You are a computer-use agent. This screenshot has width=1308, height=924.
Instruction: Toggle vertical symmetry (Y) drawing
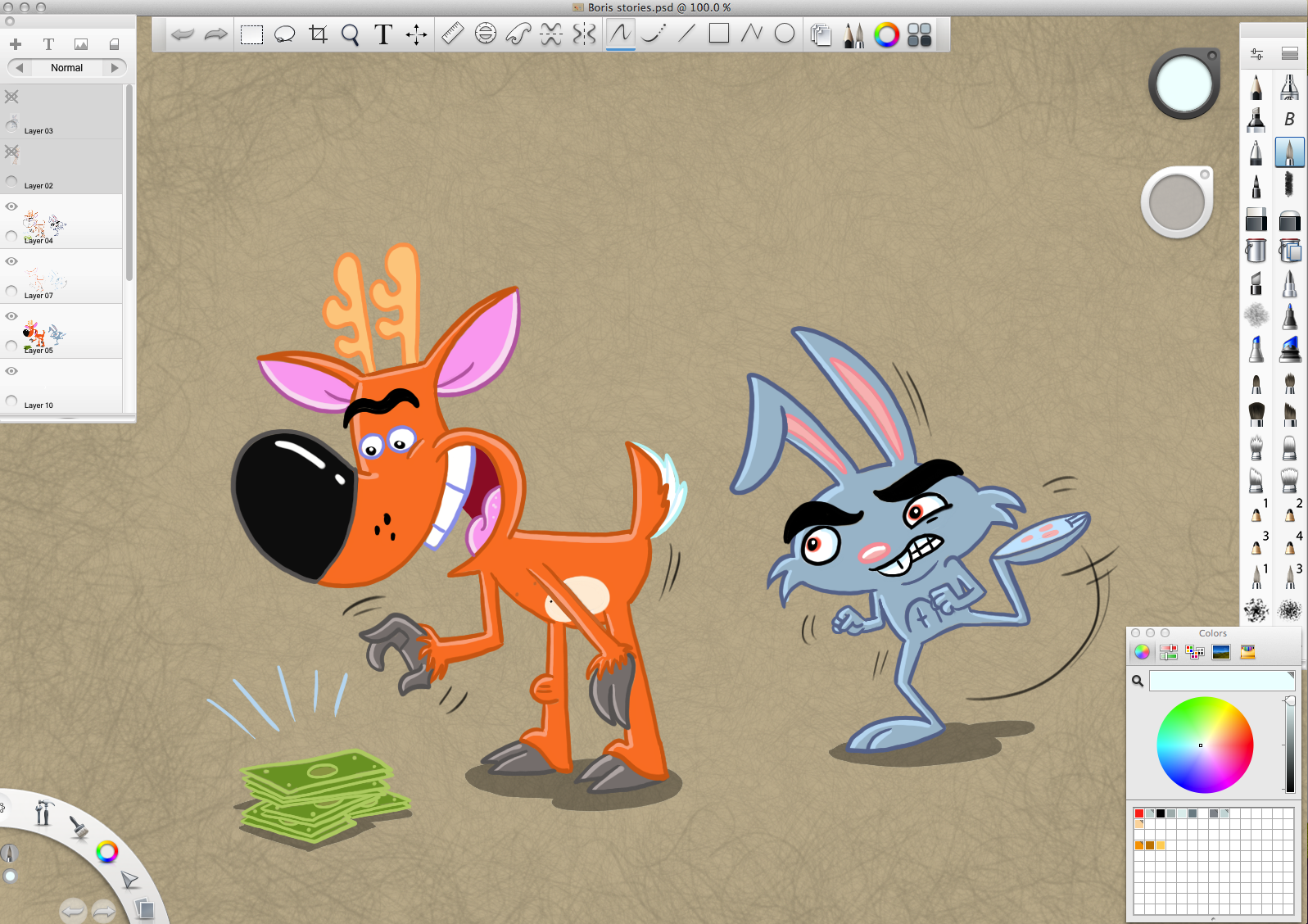[585, 34]
